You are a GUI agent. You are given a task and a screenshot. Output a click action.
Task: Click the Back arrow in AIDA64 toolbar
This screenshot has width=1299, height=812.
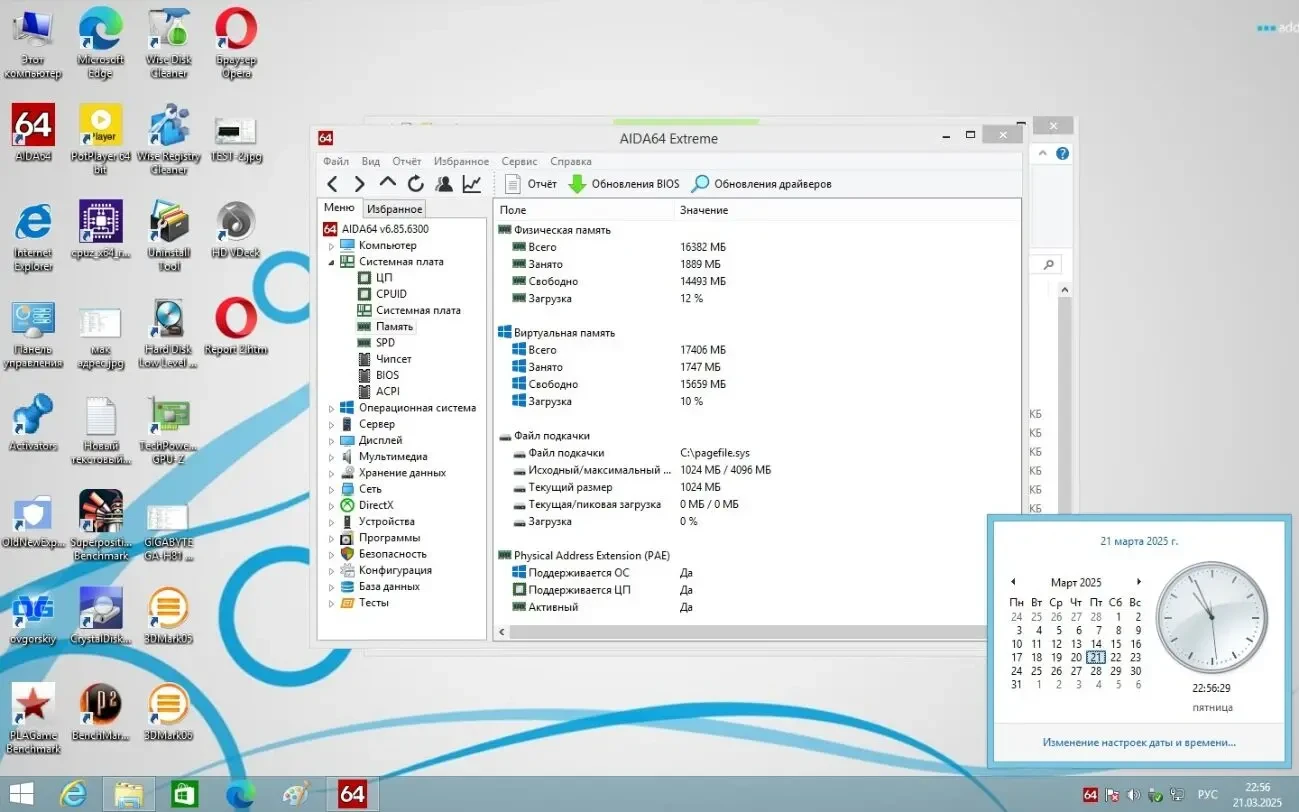(333, 184)
